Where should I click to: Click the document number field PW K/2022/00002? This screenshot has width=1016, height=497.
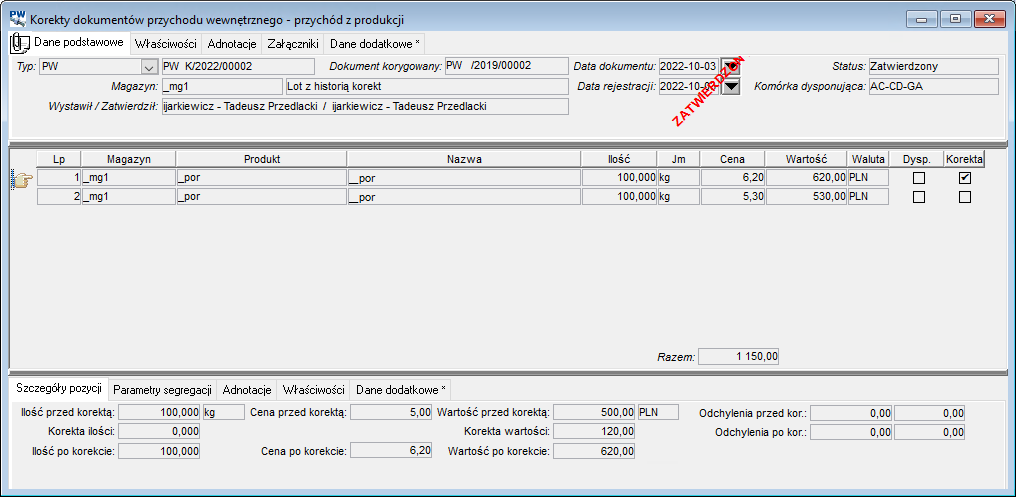coord(238,67)
